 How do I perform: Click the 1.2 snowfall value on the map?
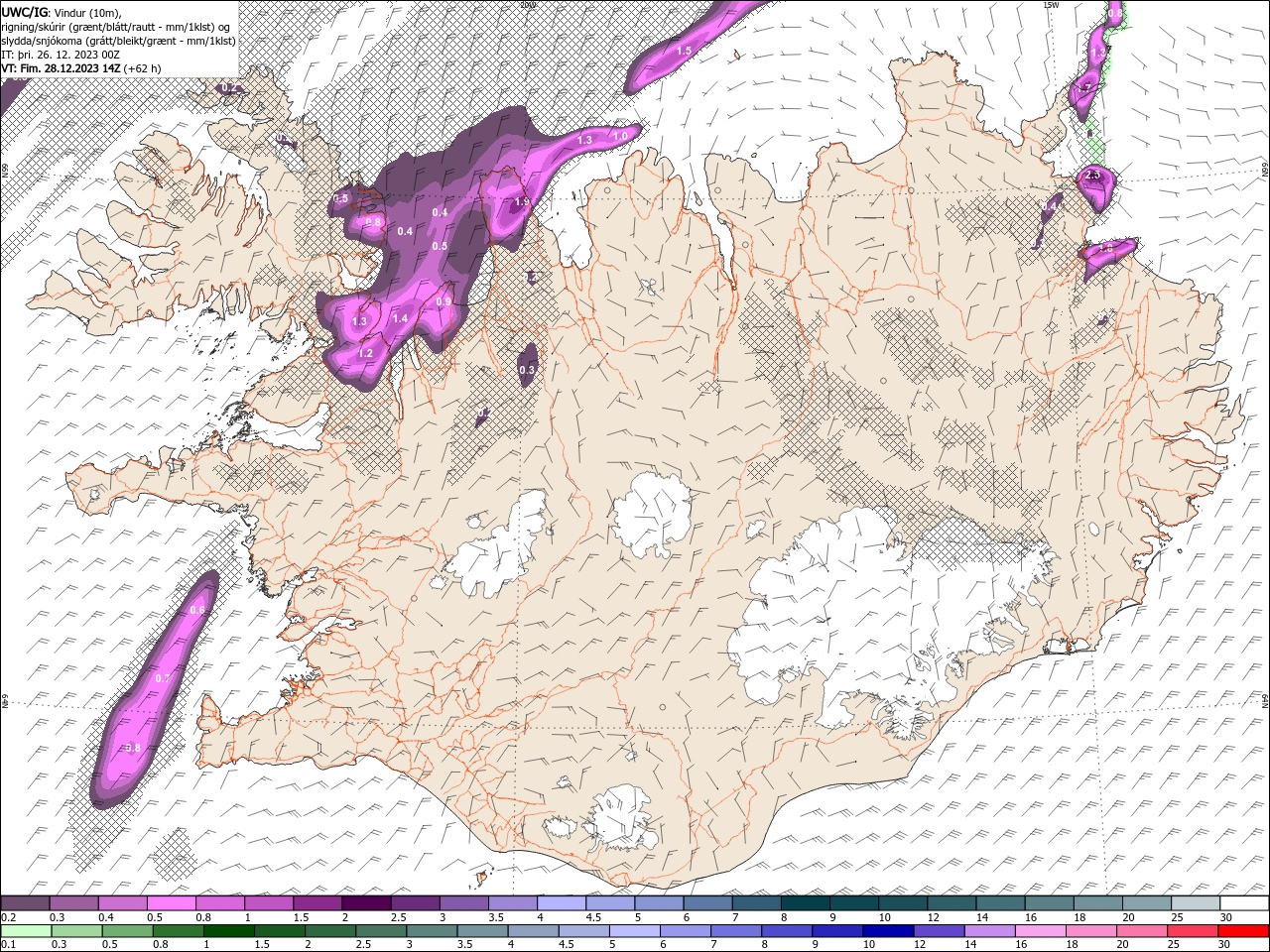pyautogui.click(x=365, y=353)
